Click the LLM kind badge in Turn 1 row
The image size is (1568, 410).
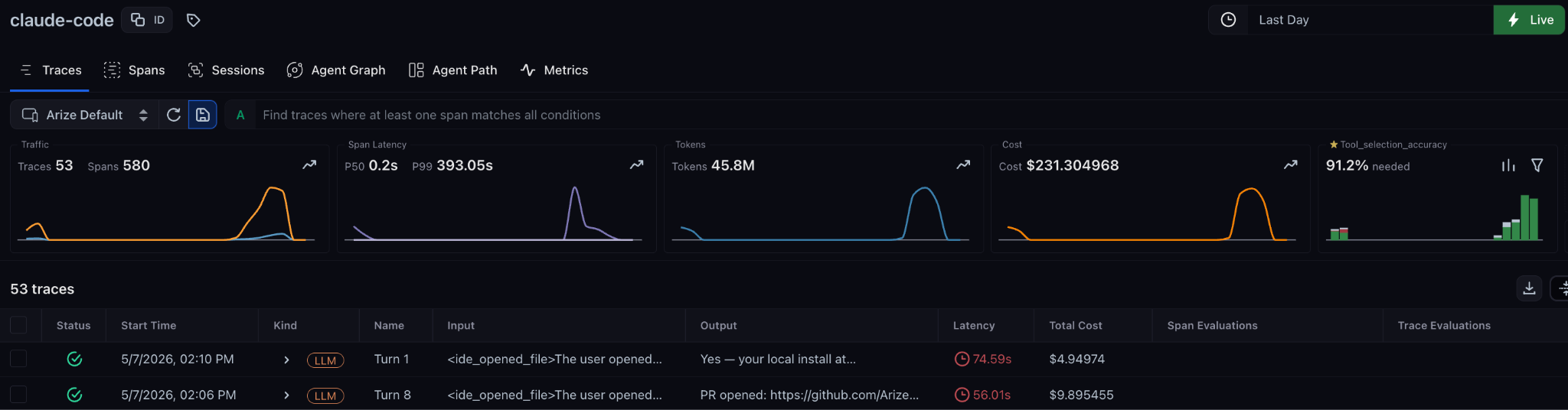(x=325, y=360)
